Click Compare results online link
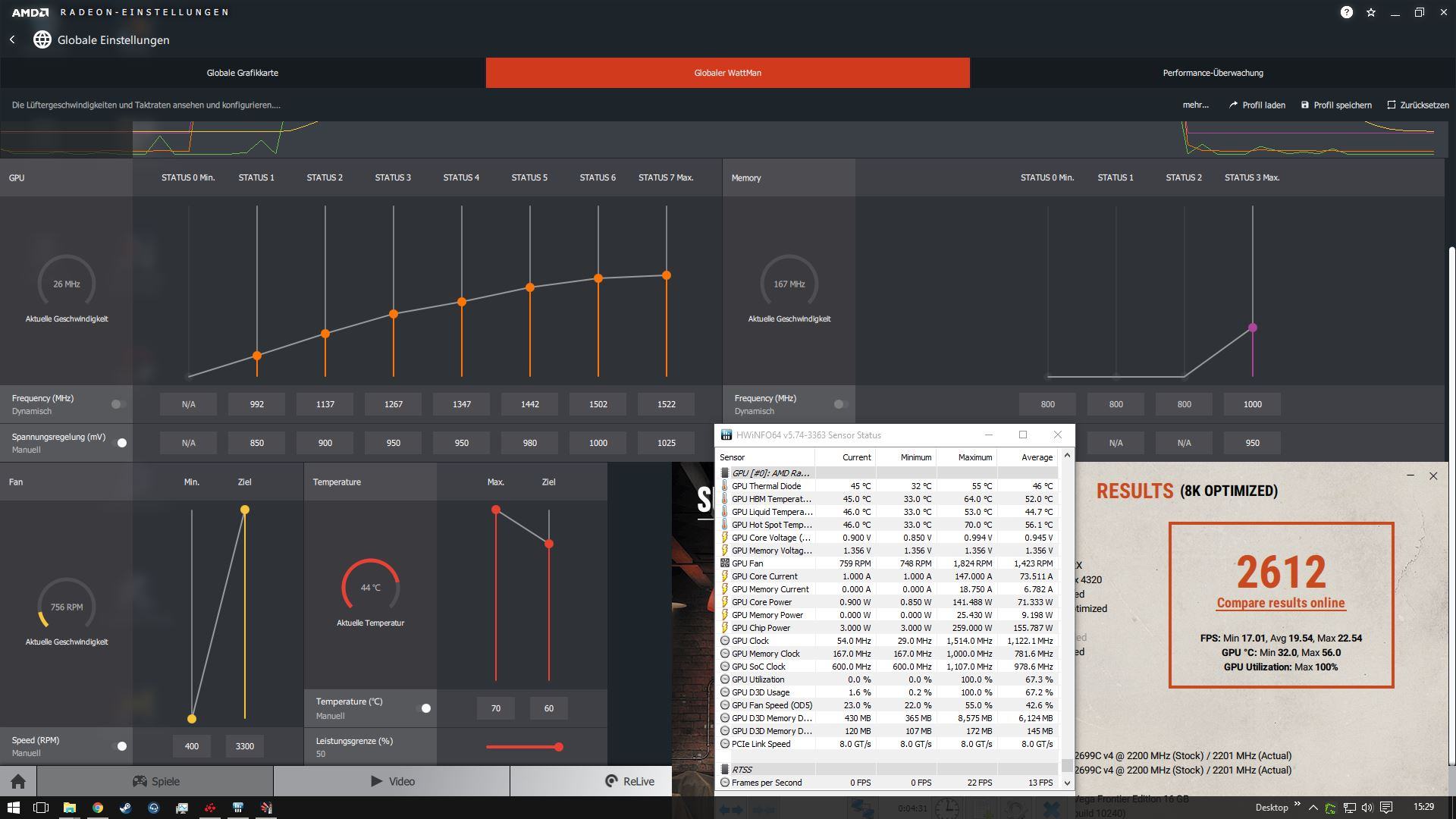 [1281, 603]
